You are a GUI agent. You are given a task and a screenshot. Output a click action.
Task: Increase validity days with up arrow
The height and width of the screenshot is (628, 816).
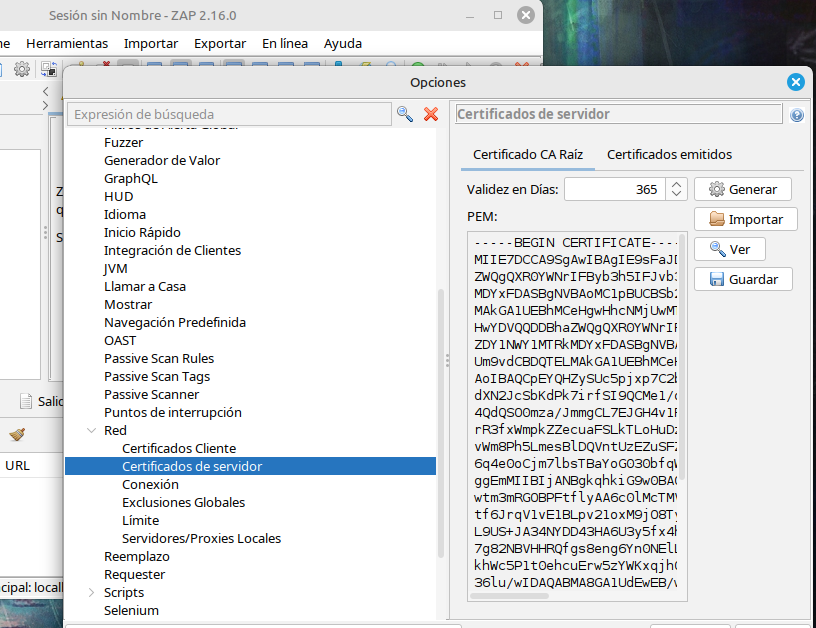point(676,184)
